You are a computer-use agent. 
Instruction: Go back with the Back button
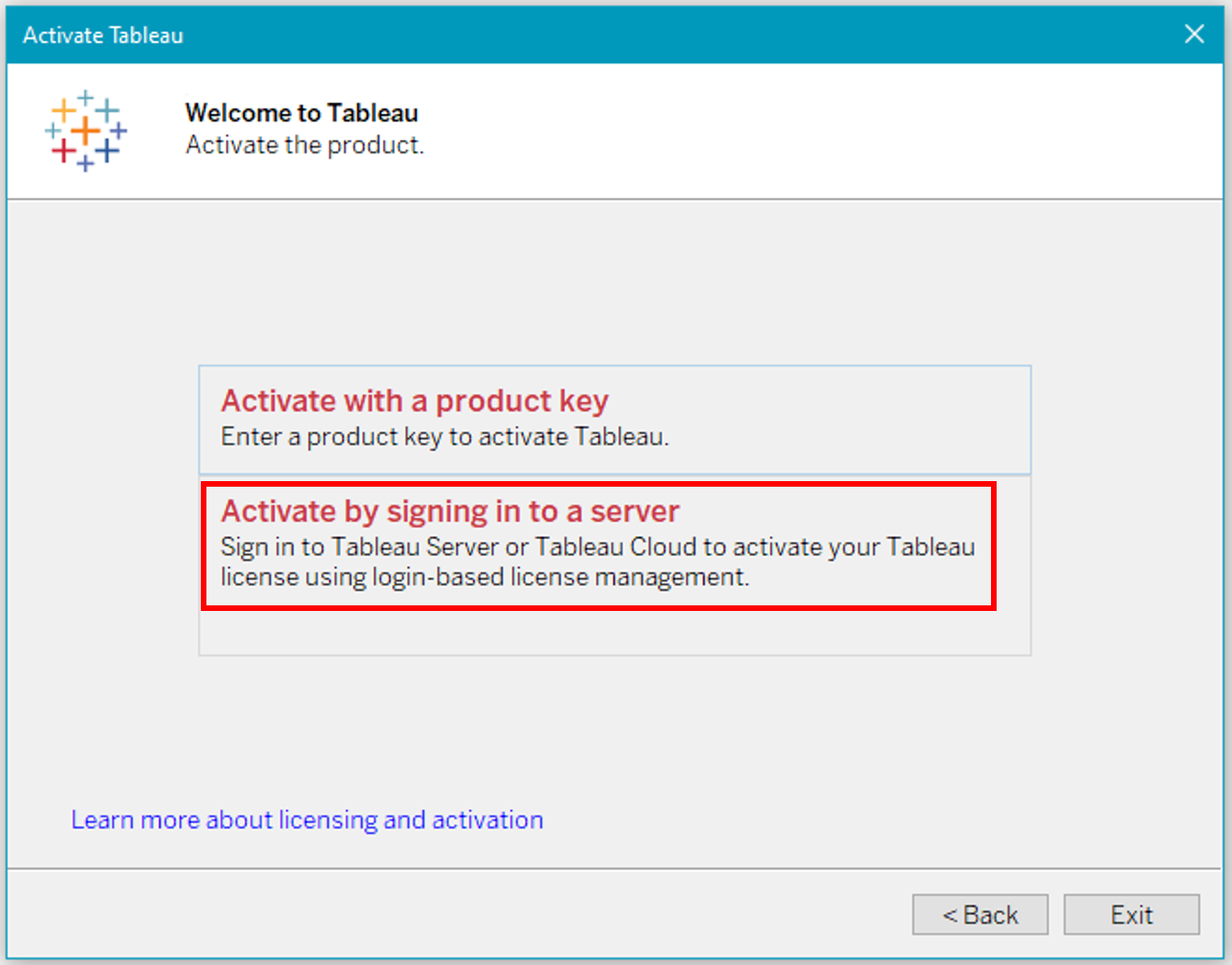[980, 915]
